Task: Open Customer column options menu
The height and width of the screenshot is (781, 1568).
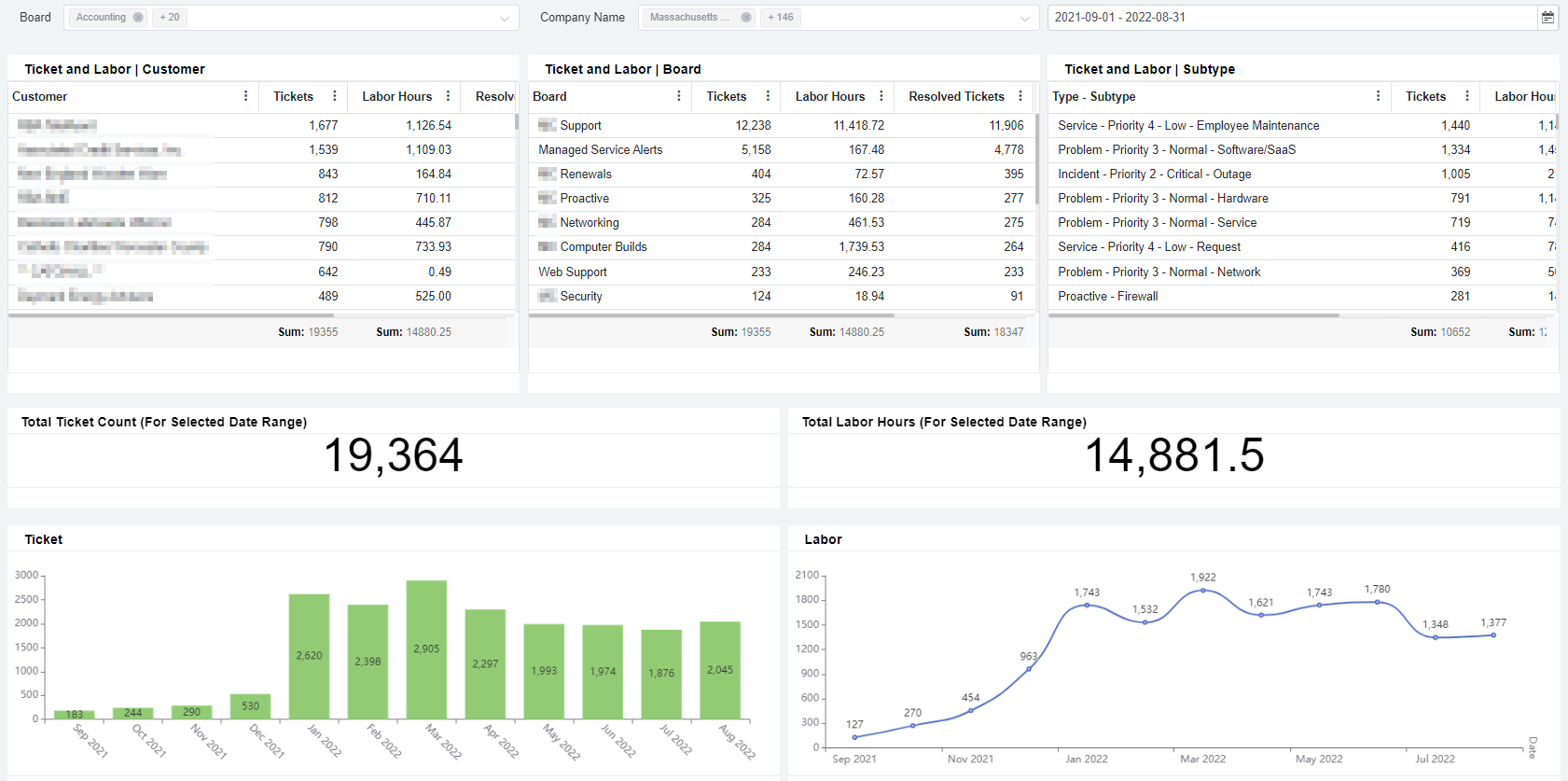Action: tap(245, 96)
